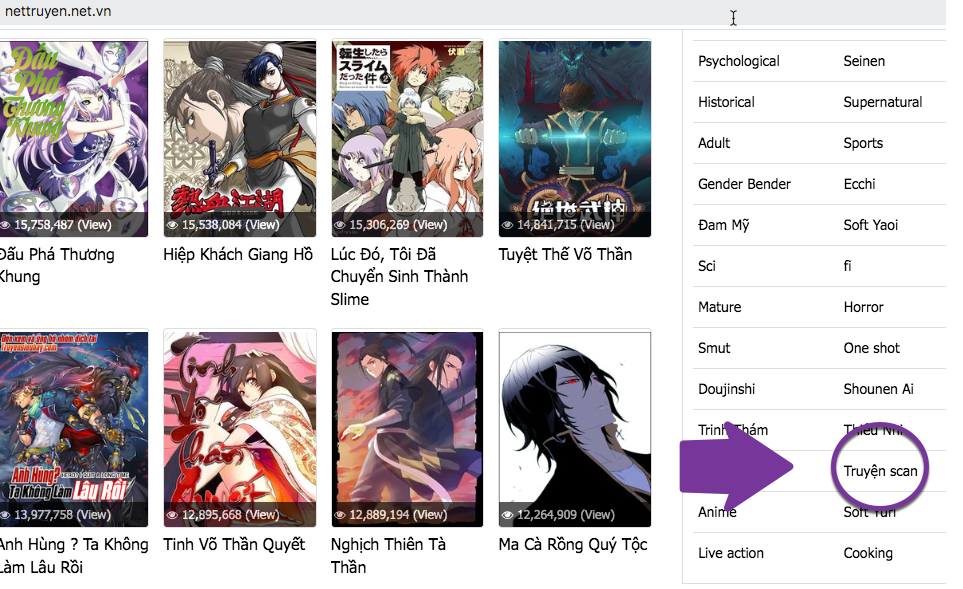Click the eye icon beside 15,538,084 views

pyautogui.click(x=172, y=225)
